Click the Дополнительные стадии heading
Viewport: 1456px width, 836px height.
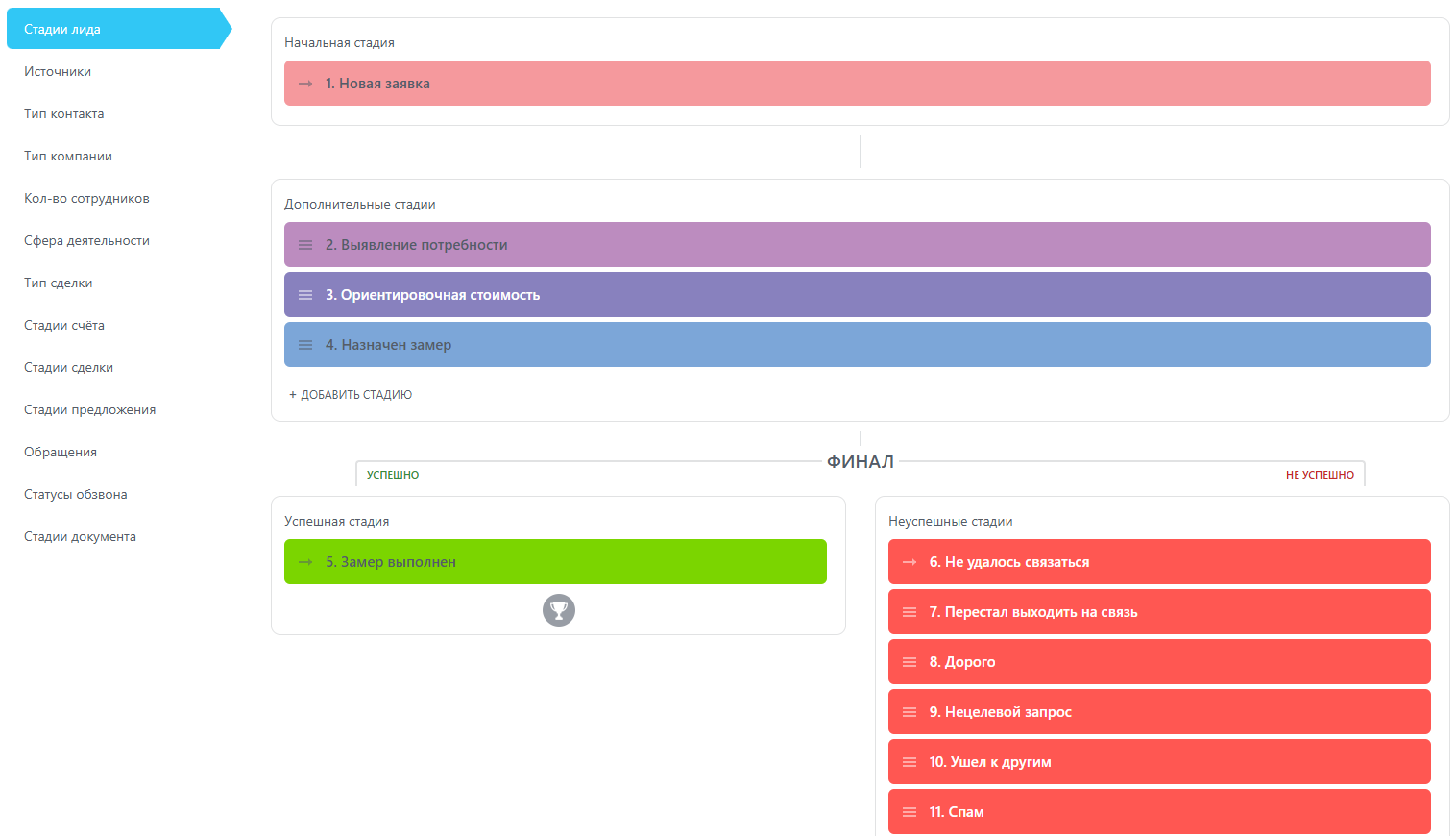[360, 204]
